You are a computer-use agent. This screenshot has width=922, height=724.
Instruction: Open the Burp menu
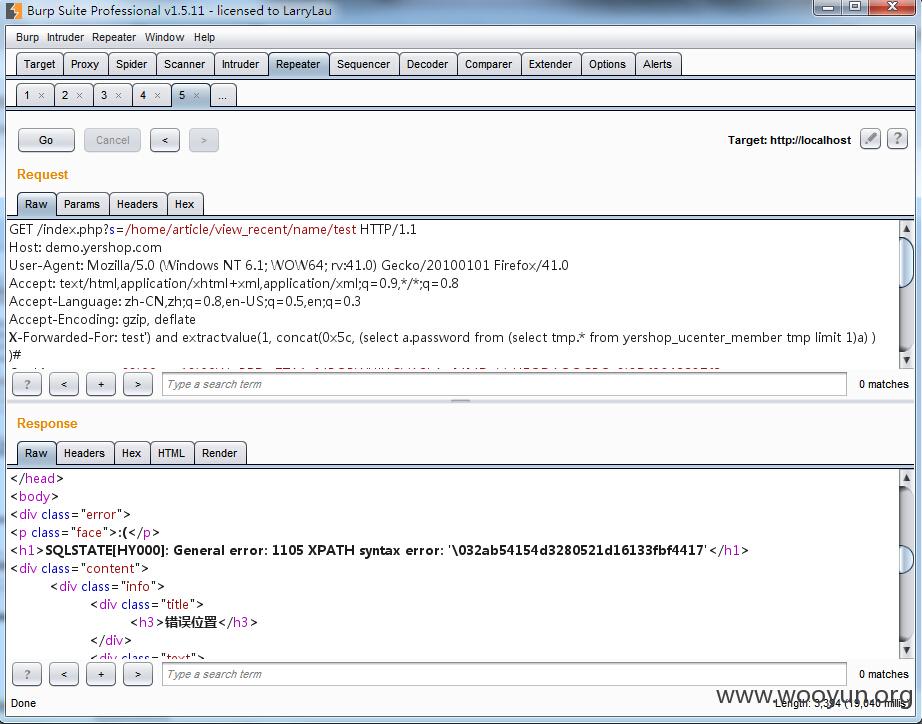(x=27, y=37)
